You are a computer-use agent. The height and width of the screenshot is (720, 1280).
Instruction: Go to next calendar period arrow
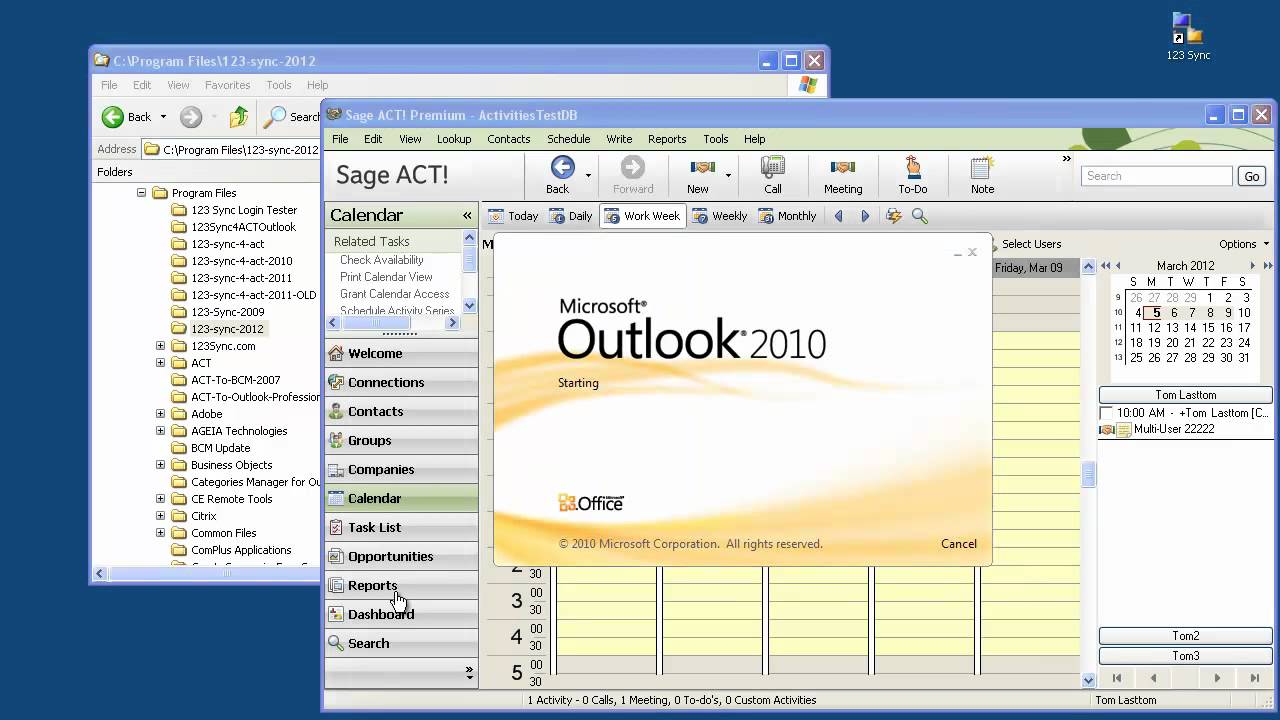pos(866,216)
